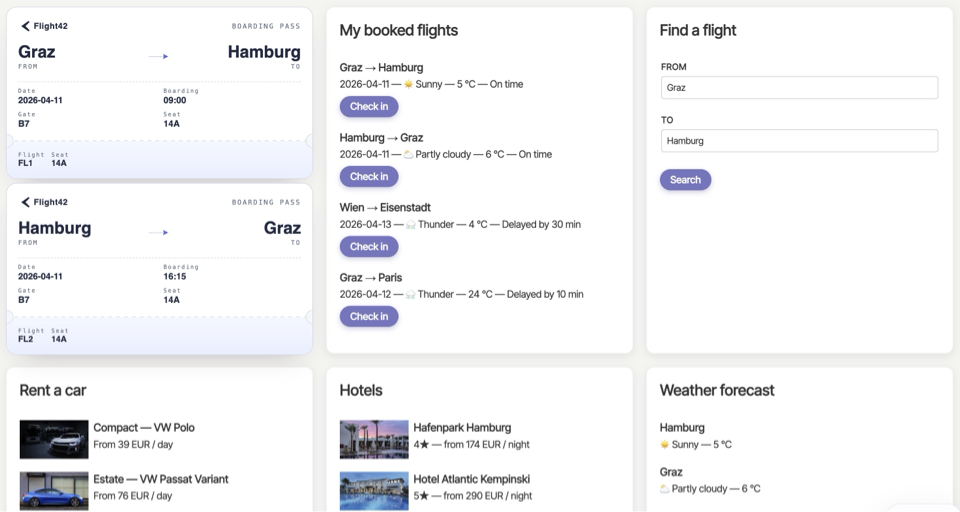
Task: Click 'Delayed by 10 min' status text
Action: [x=545, y=295]
